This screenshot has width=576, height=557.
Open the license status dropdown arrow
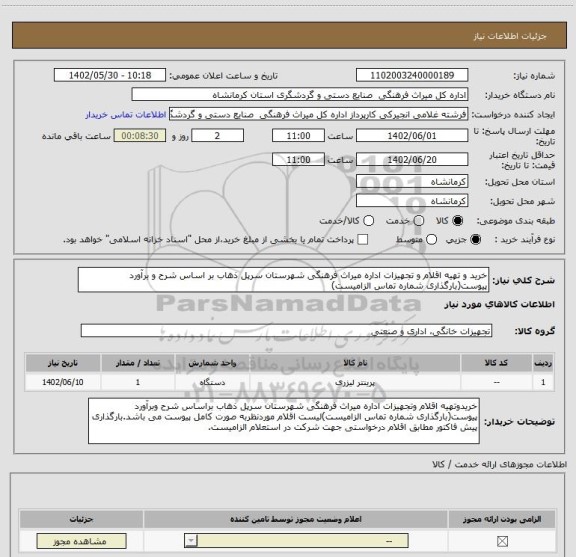pyautogui.click(x=191, y=541)
